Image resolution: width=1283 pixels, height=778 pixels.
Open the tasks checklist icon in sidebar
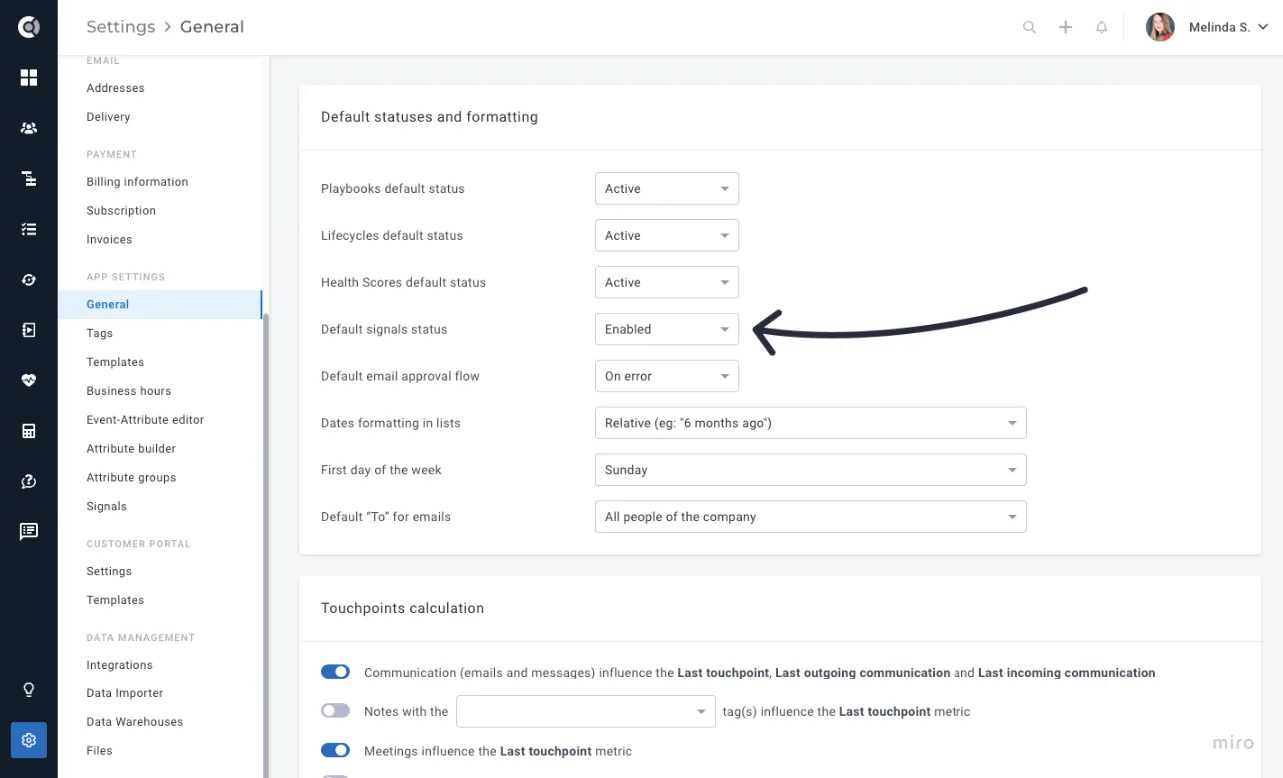pos(29,229)
